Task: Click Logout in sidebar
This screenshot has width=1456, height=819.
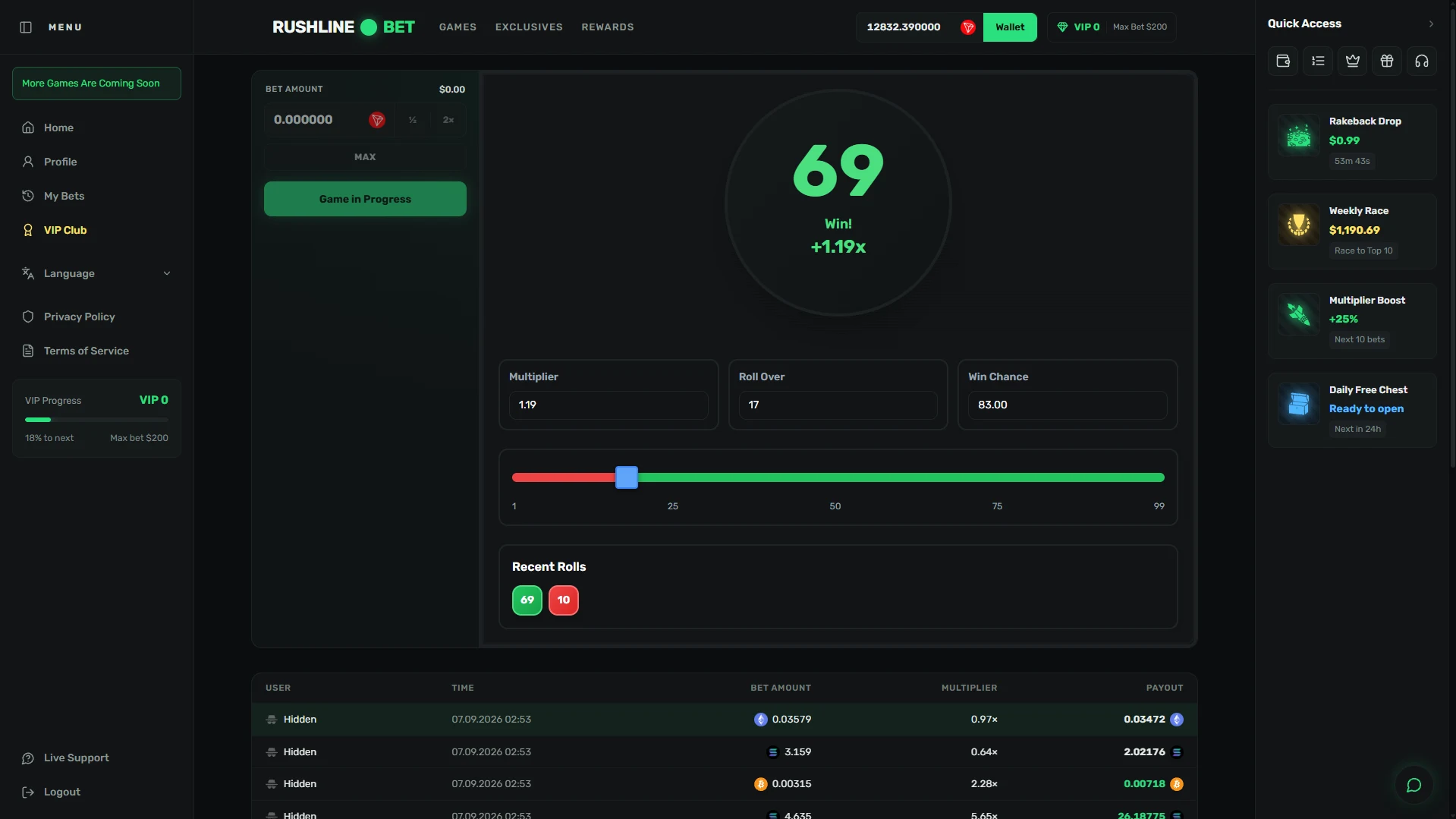Action: (x=96, y=792)
